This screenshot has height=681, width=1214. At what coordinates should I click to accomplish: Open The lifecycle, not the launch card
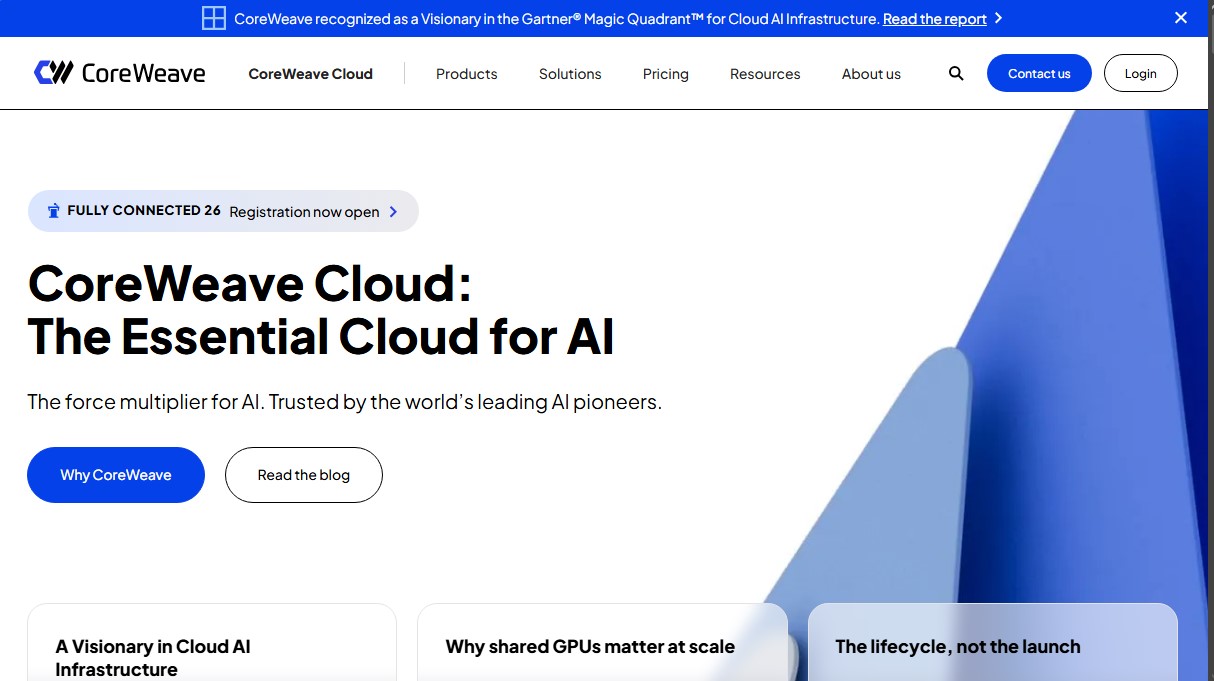click(x=993, y=642)
